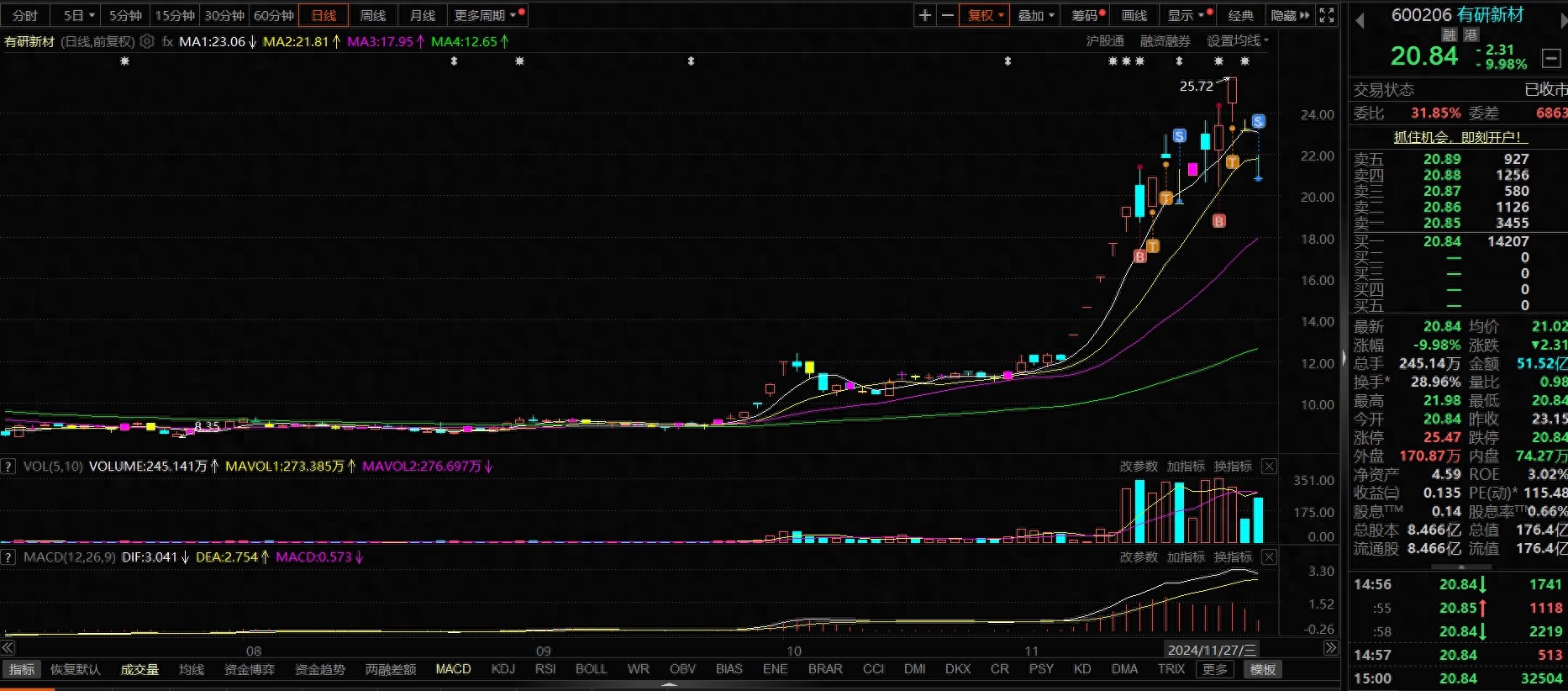The height and width of the screenshot is (691, 1568).
Task: Zoom out chart with minus icon
Action: point(947,15)
